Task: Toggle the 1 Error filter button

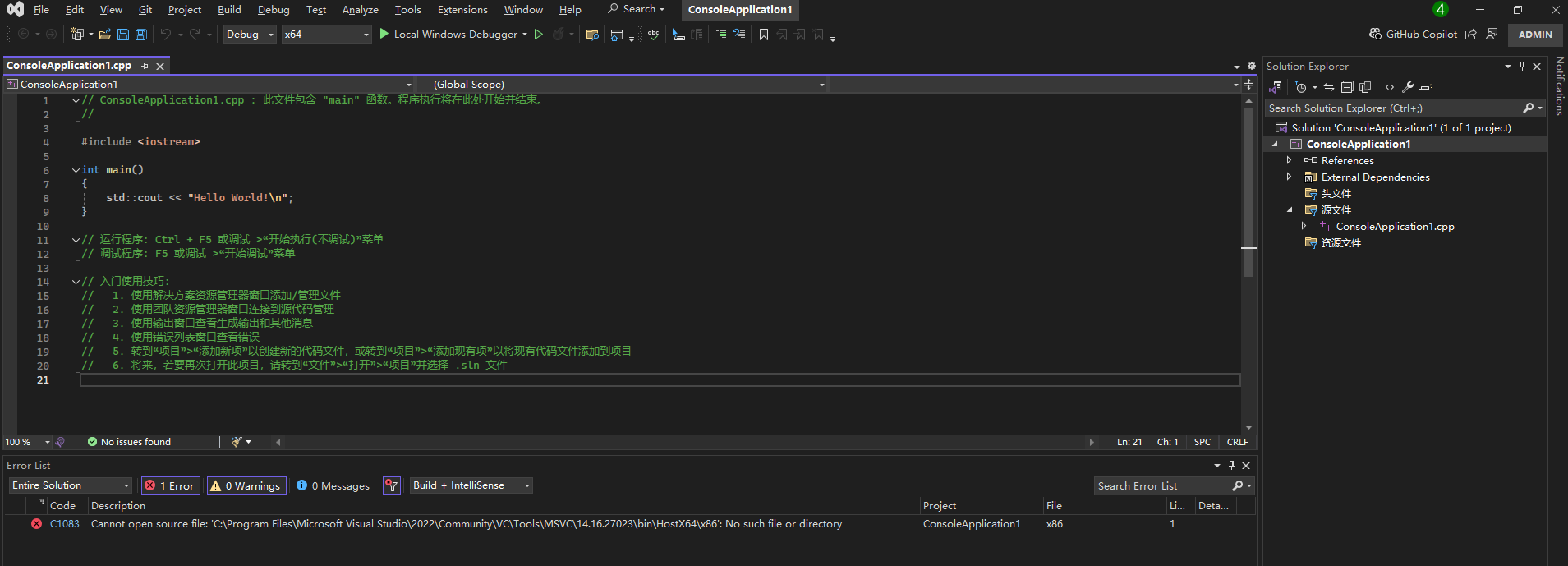Action: (171, 485)
